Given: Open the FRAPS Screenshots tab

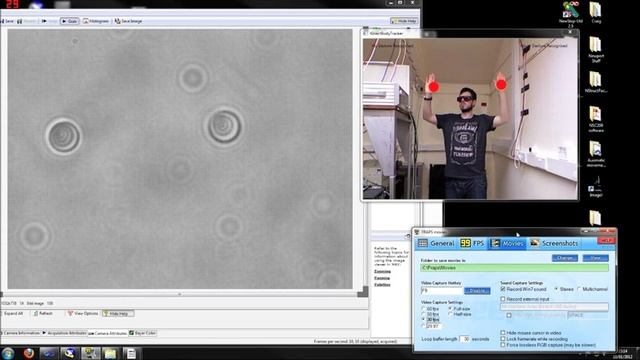Looking at the screenshot, I should click(554, 243).
